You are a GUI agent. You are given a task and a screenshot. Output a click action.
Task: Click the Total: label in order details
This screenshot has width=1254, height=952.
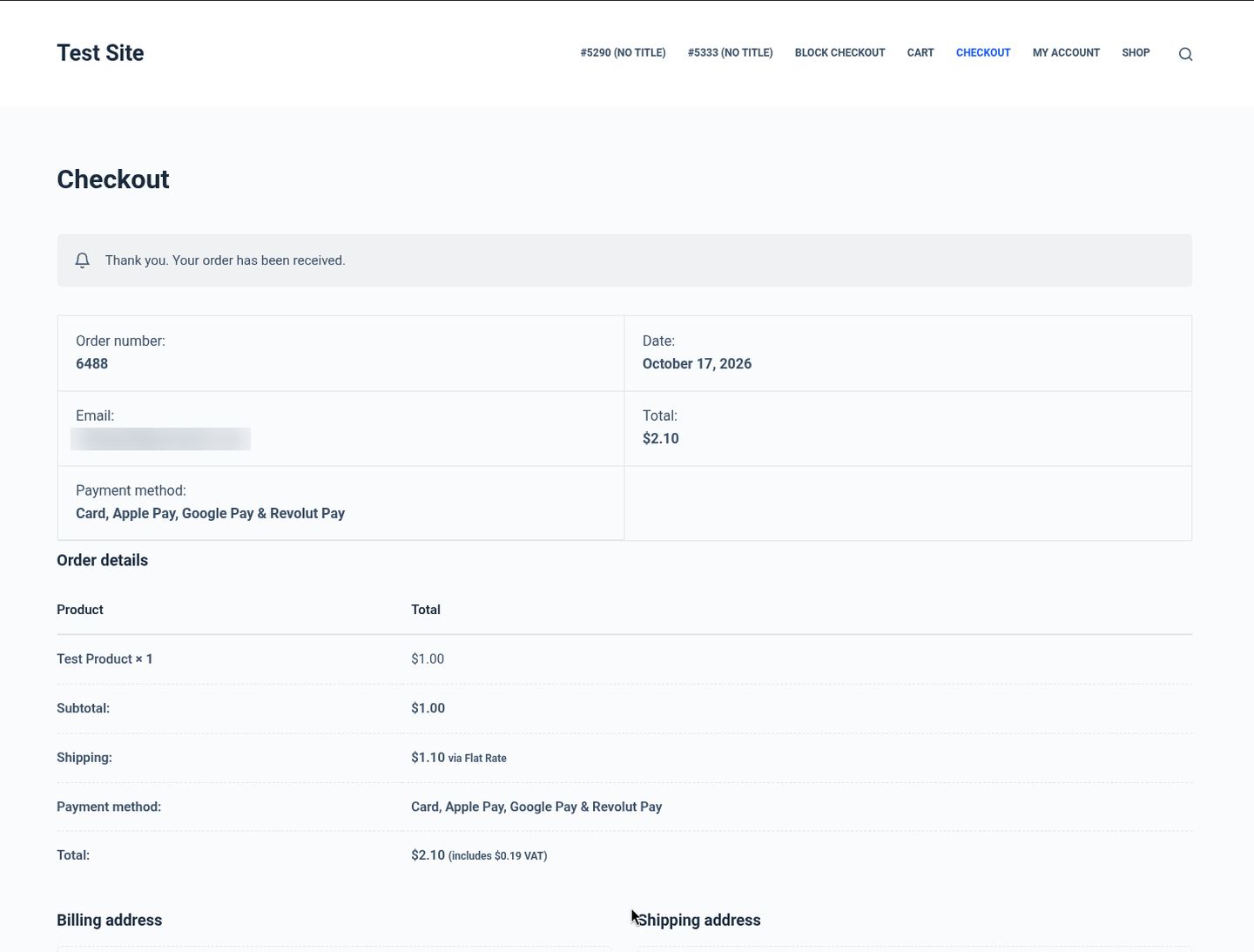point(73,855)
